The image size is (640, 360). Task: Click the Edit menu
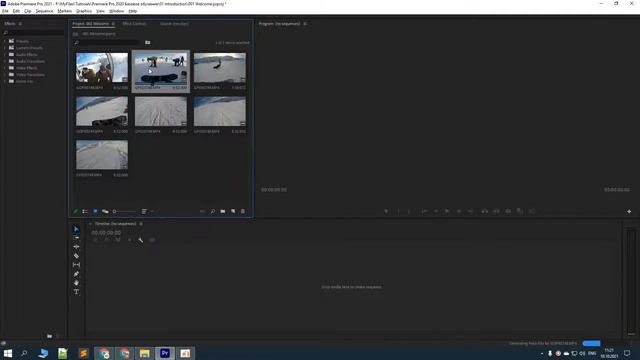pyautogui.click(x=16, y=11)
